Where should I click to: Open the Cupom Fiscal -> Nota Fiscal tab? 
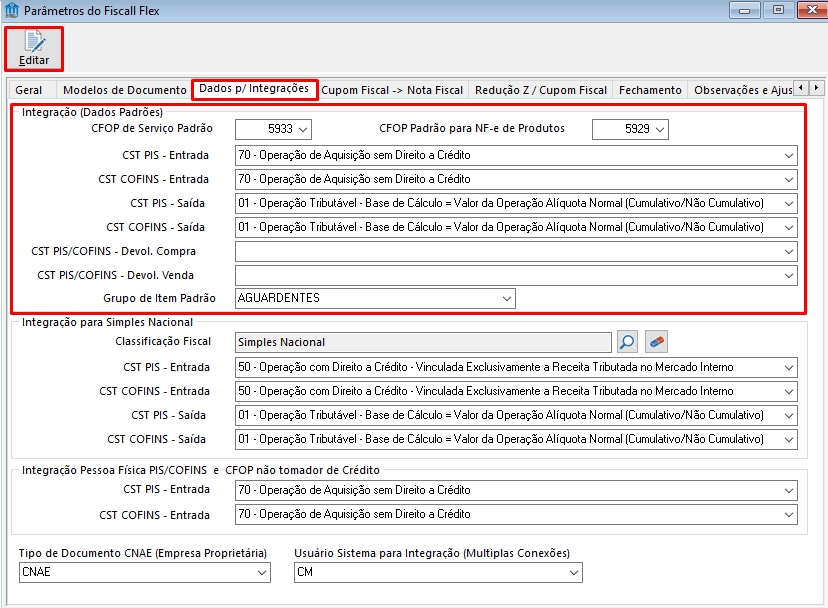392,90
